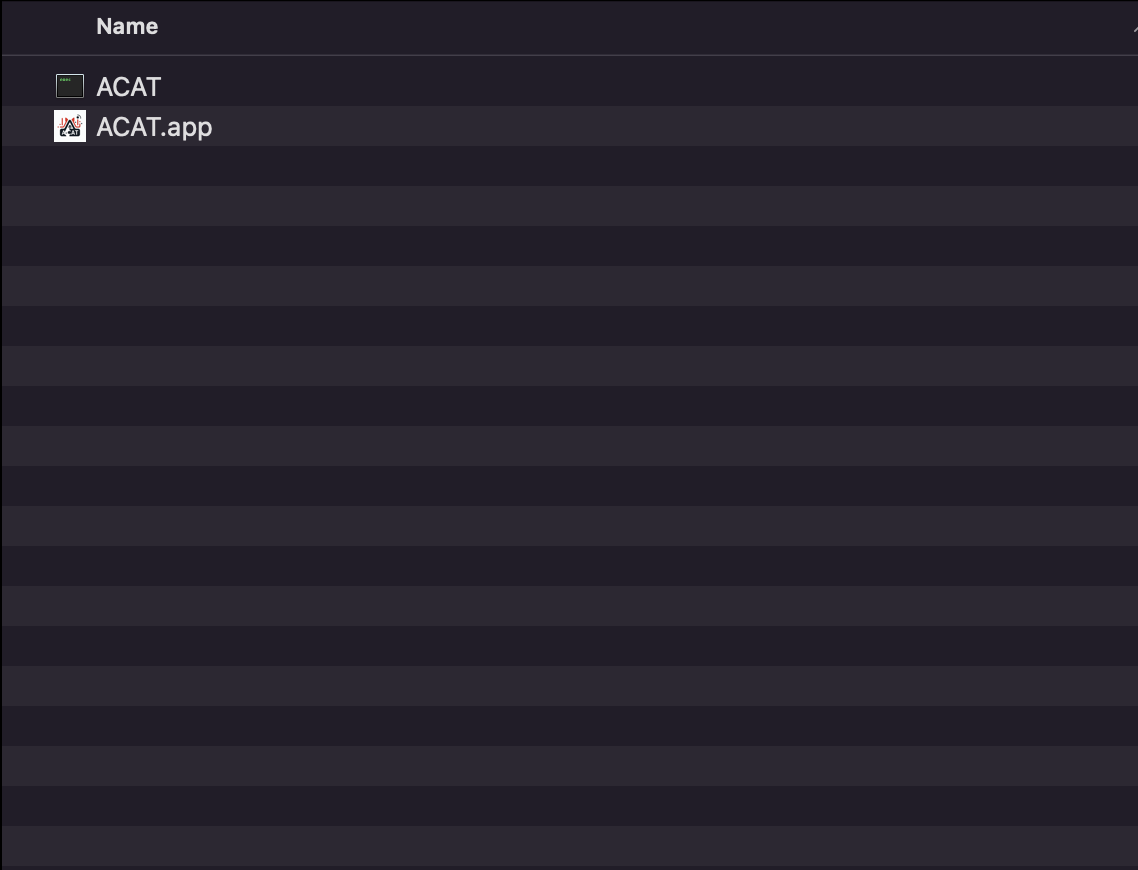The height and width of the screenshot is (870, 1138).
Task: Pick the black terminal-window file thumbnail
Action: (70, 86)
